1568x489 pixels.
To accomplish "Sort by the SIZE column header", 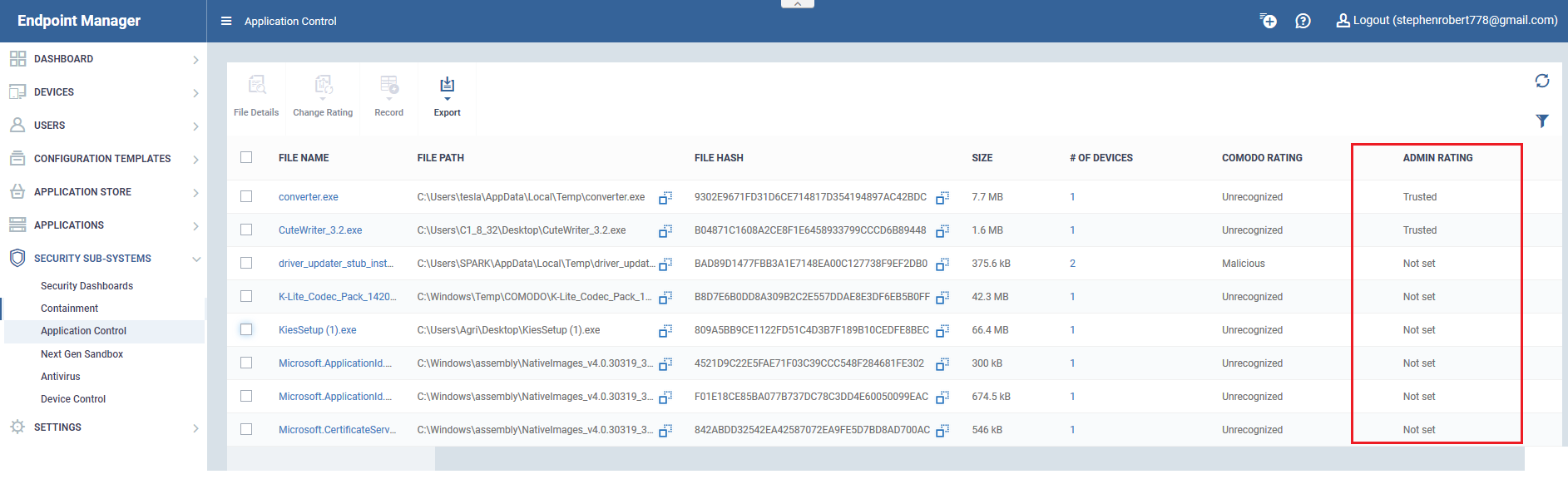I will [x=982, y=158].
